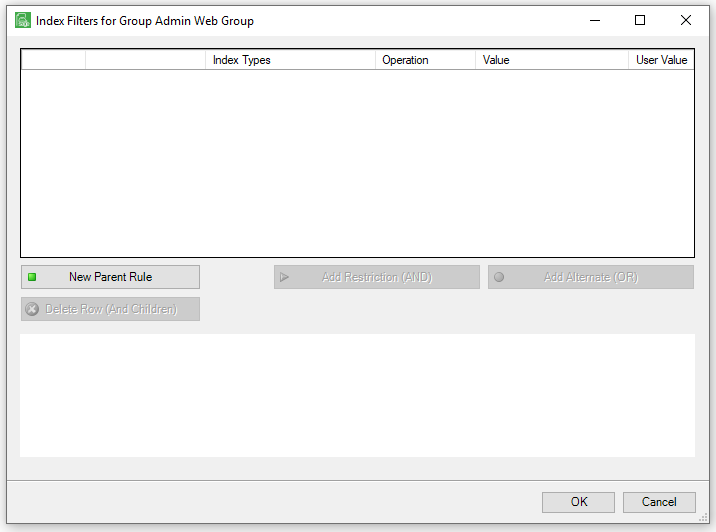
Task: Select the User Value column header
Action: pyautogui.click(x=661, y=60)
